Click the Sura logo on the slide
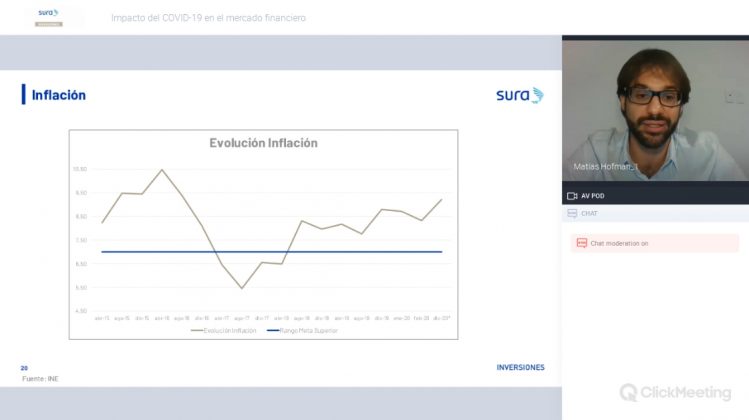Screen dimensions: 749x420 pos(519,95)
